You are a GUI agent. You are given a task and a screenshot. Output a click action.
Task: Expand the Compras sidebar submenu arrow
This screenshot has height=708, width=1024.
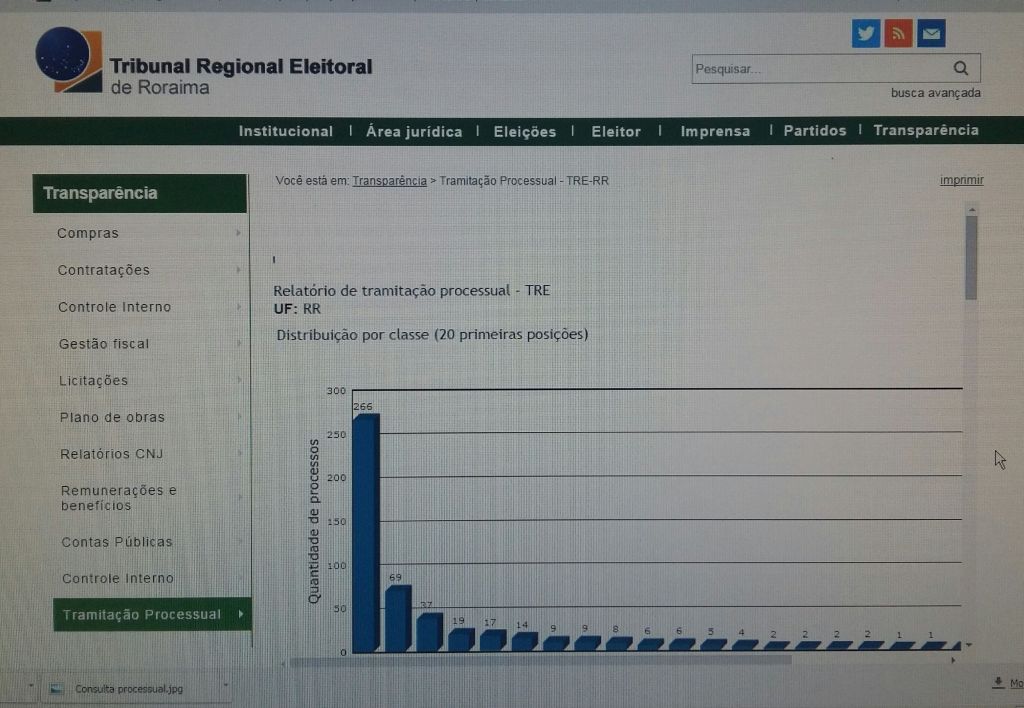point(238,233)
